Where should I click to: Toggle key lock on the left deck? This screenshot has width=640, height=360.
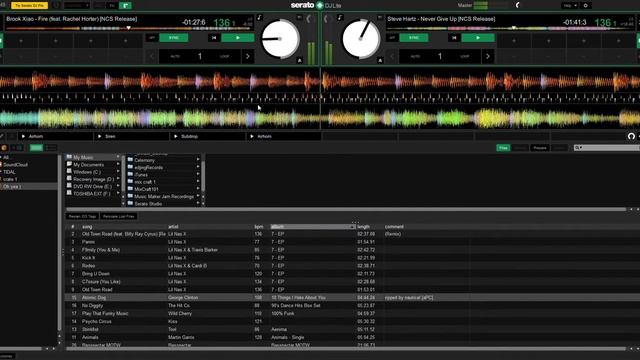point(259,18)
